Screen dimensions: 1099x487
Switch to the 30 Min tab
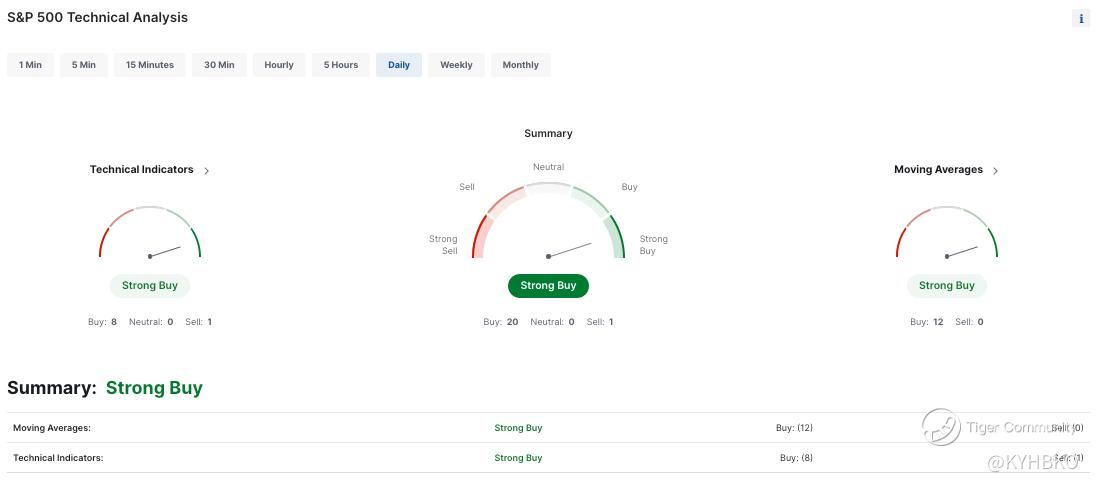(x=219, y=64)
